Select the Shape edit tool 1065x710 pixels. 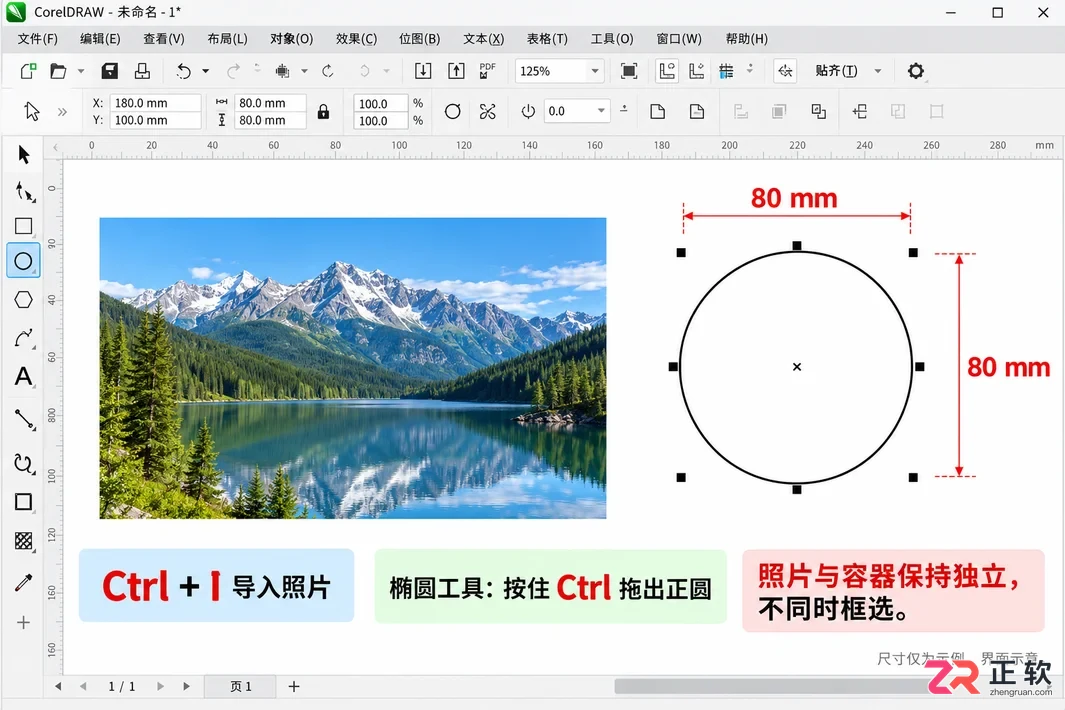coord(24,192)
